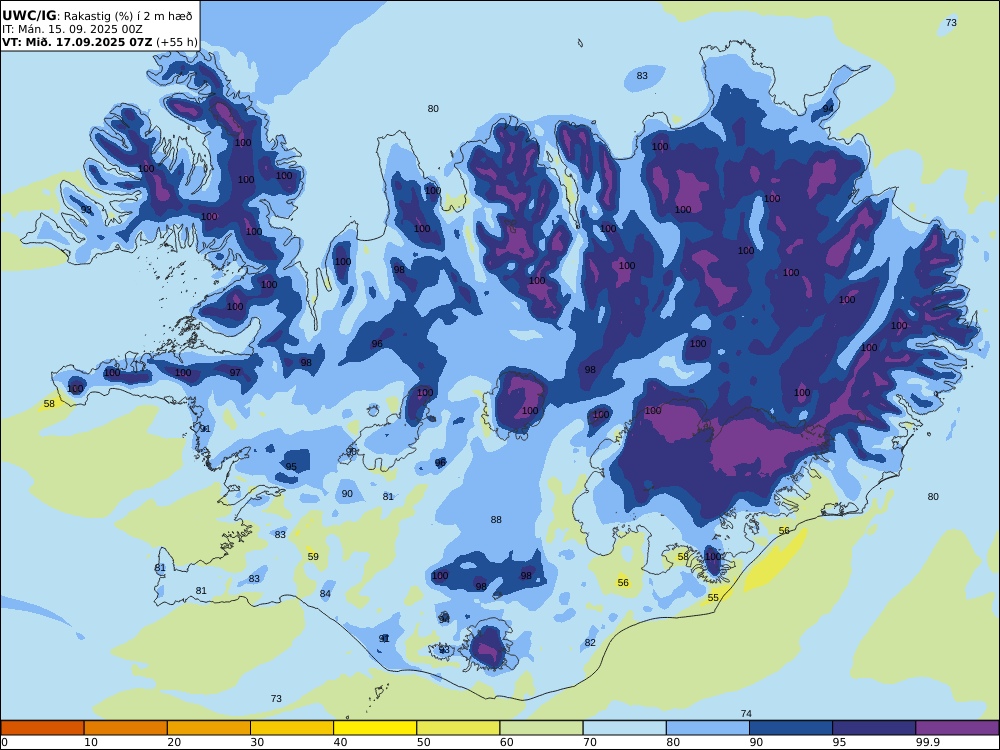Click the indigo 95–99.9 legend swatch
Screen dimensions: 1000x750
(x=874, y=728)
